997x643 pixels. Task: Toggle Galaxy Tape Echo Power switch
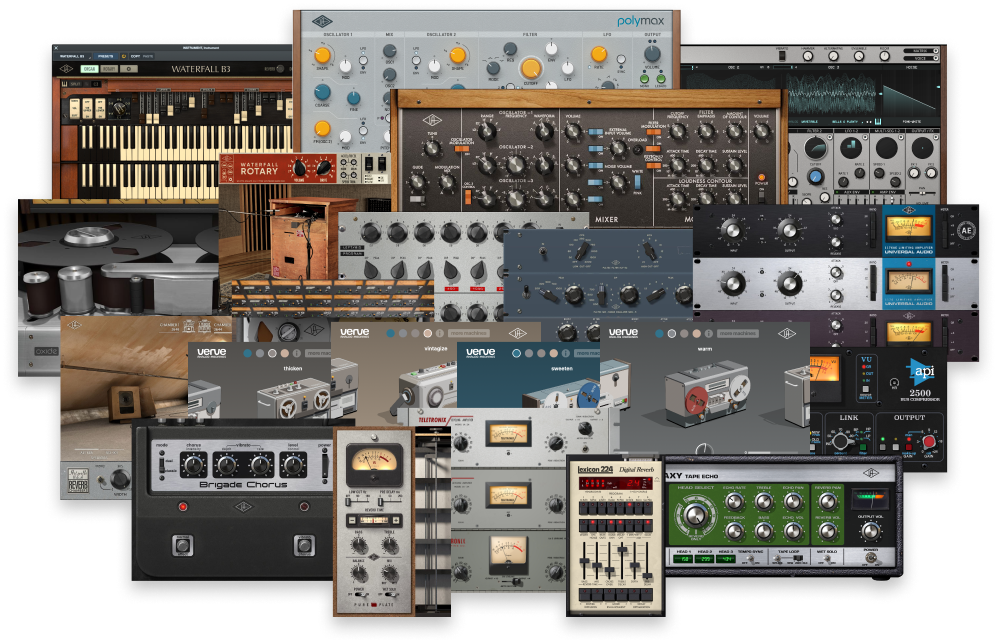click(870, 558)
